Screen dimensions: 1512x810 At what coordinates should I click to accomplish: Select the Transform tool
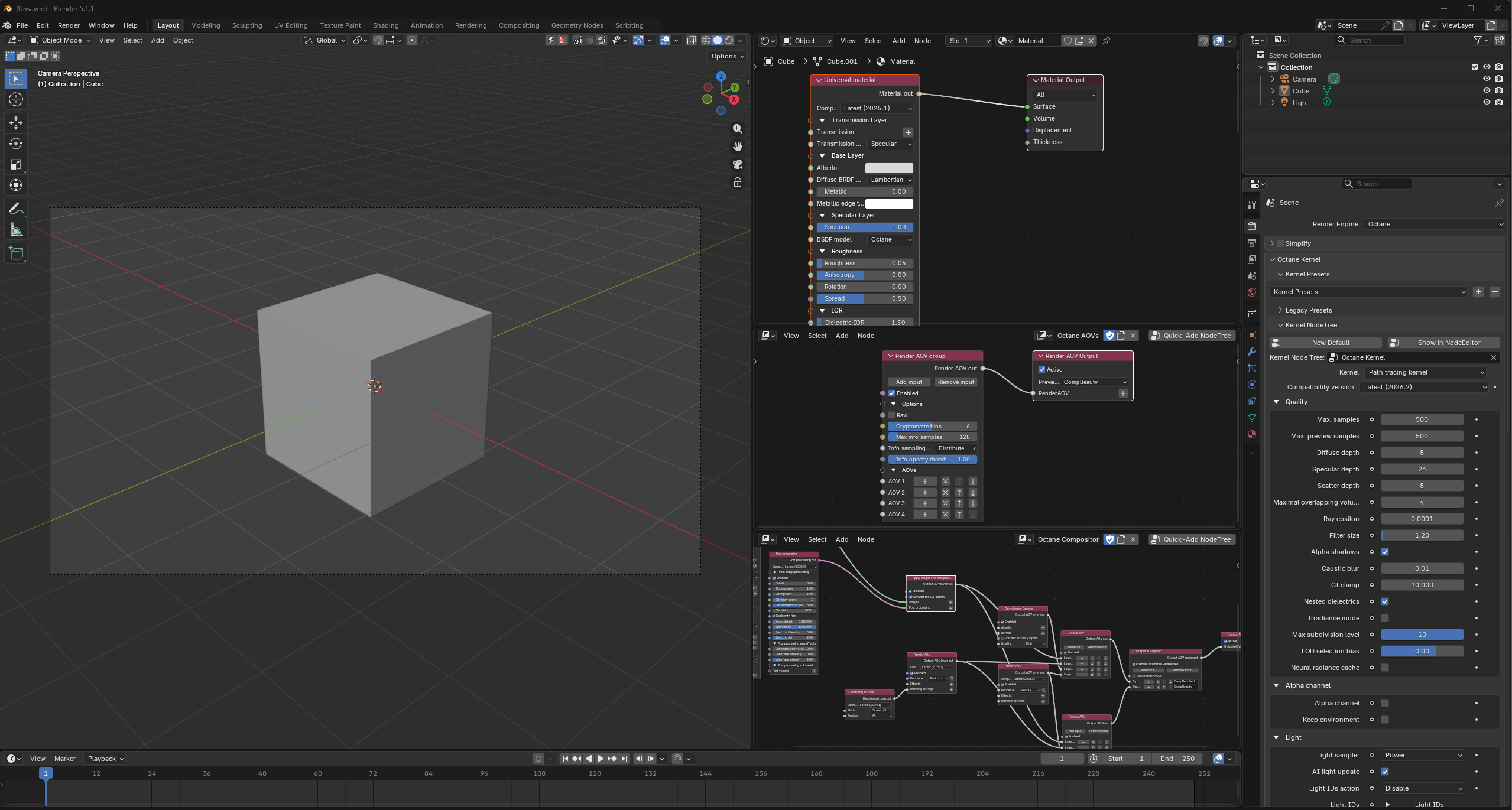coord(16,186)
